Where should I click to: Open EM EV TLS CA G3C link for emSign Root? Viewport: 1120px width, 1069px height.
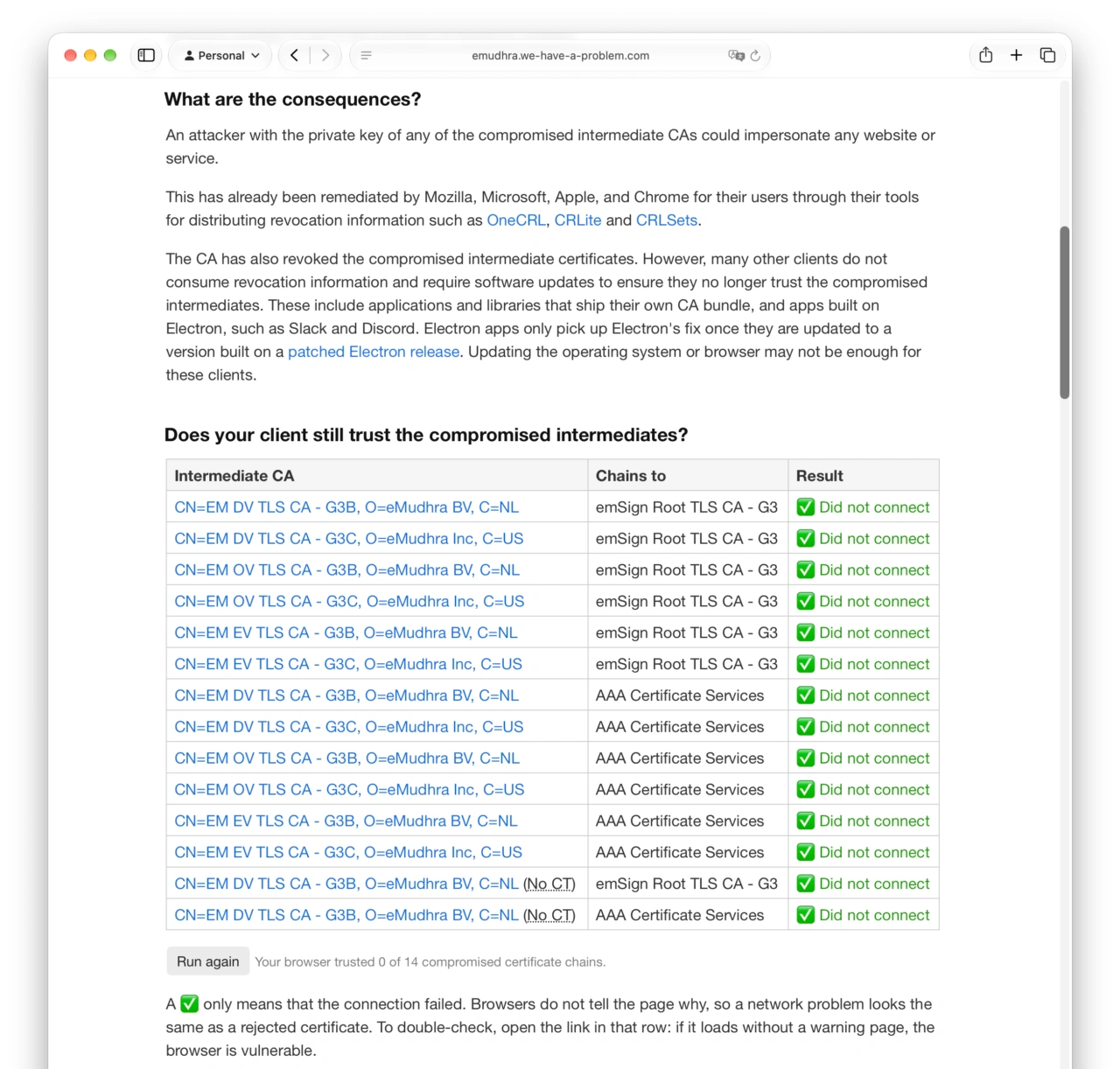[348, 664]
